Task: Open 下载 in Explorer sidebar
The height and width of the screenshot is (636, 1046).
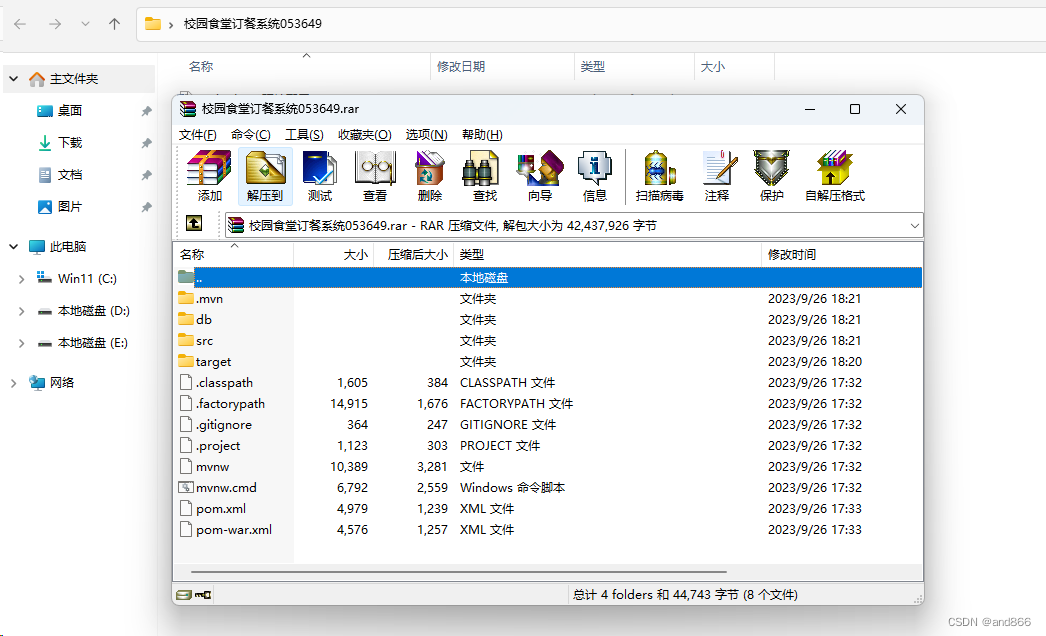Action: [70, 143]
